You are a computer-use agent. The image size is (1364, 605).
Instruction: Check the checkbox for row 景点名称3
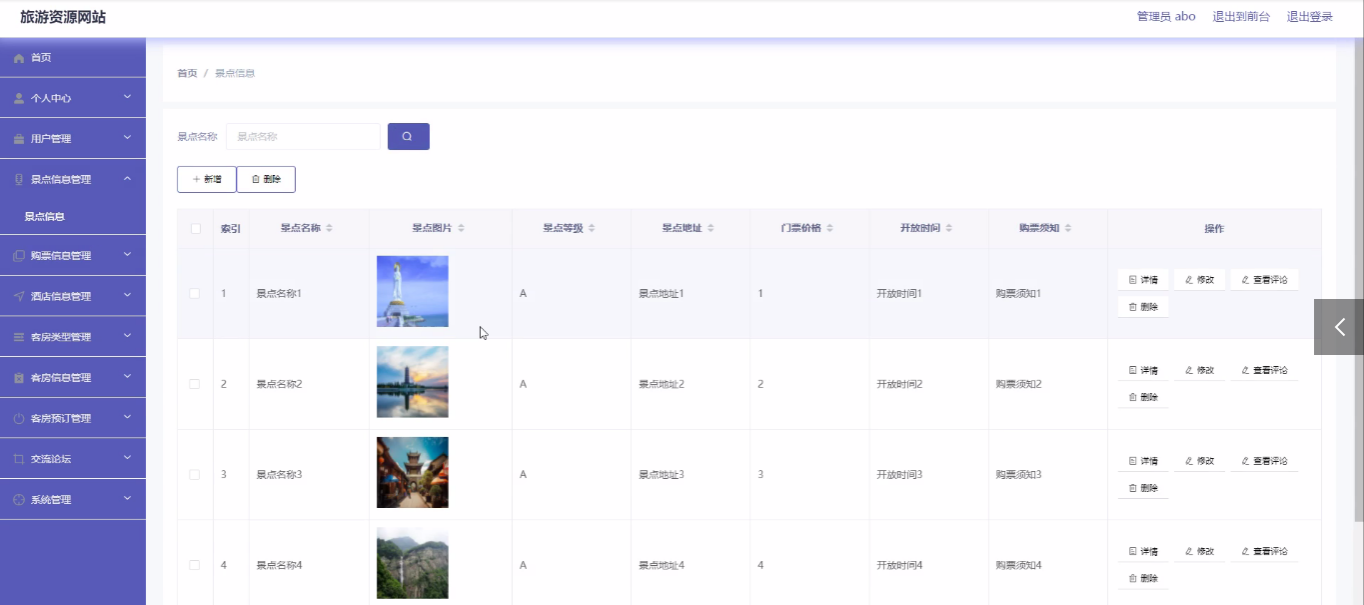tap(195, 475)
